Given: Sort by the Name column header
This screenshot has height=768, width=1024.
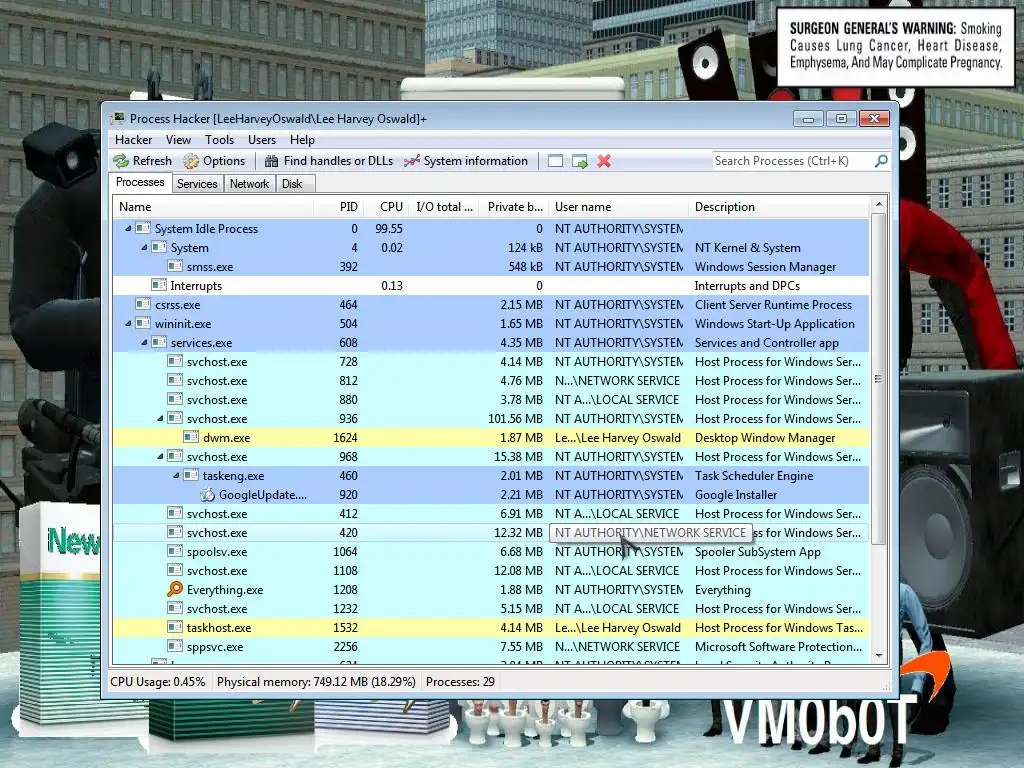Looking at the screenshot, I should click(x=213, y=206).
